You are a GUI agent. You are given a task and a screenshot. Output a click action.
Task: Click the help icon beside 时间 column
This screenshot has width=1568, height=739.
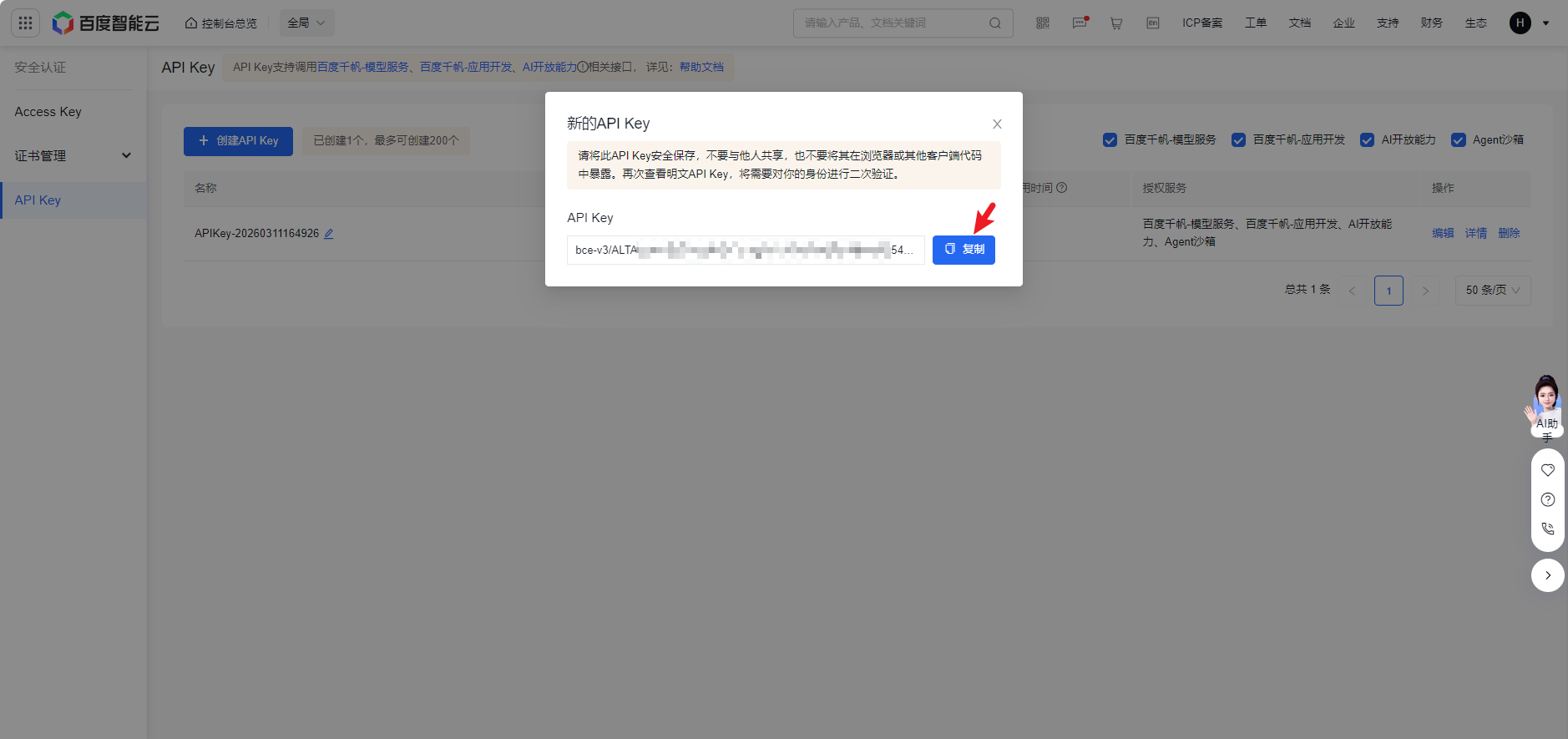(x=1062, y=188)
